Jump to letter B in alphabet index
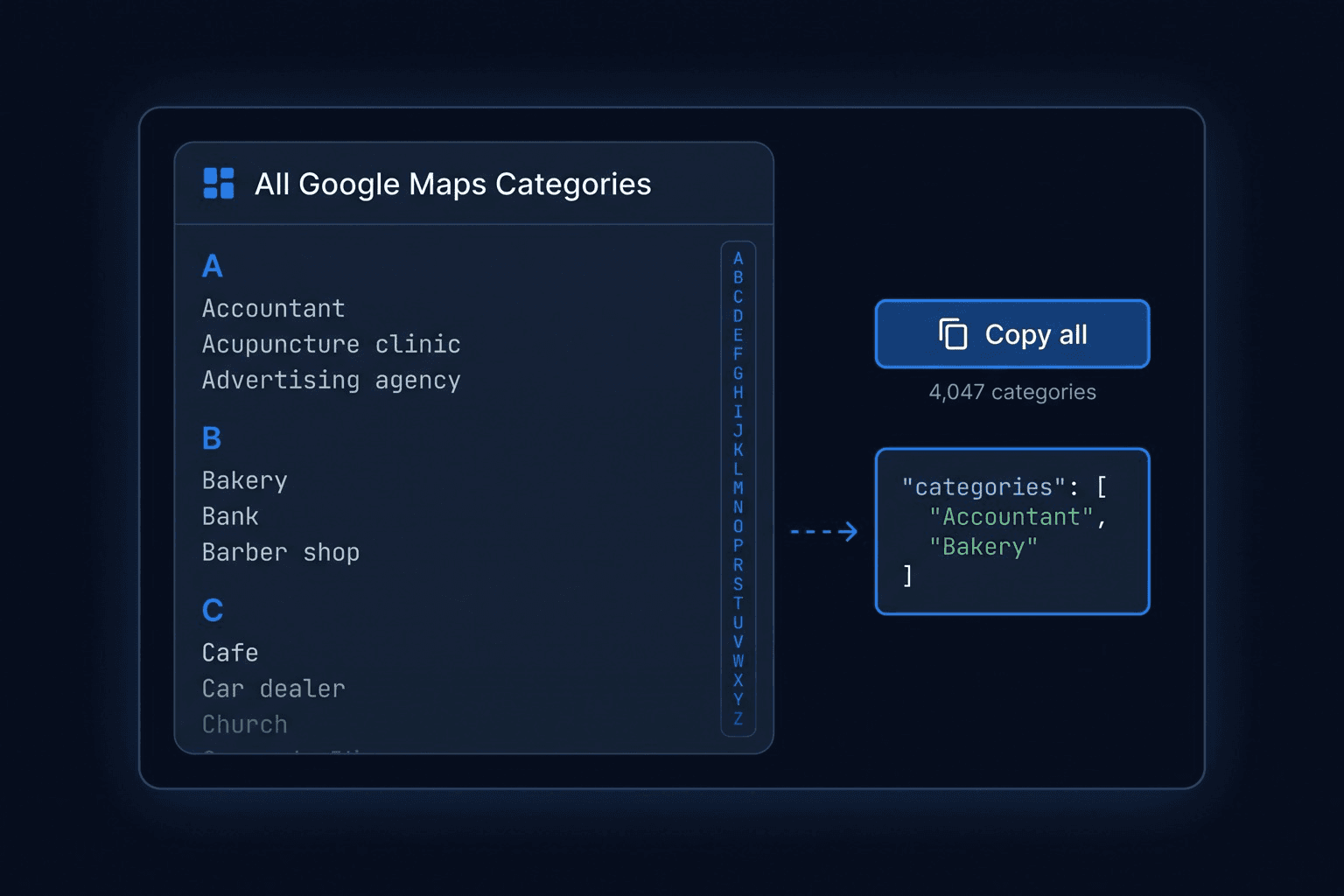 [738, 277]
